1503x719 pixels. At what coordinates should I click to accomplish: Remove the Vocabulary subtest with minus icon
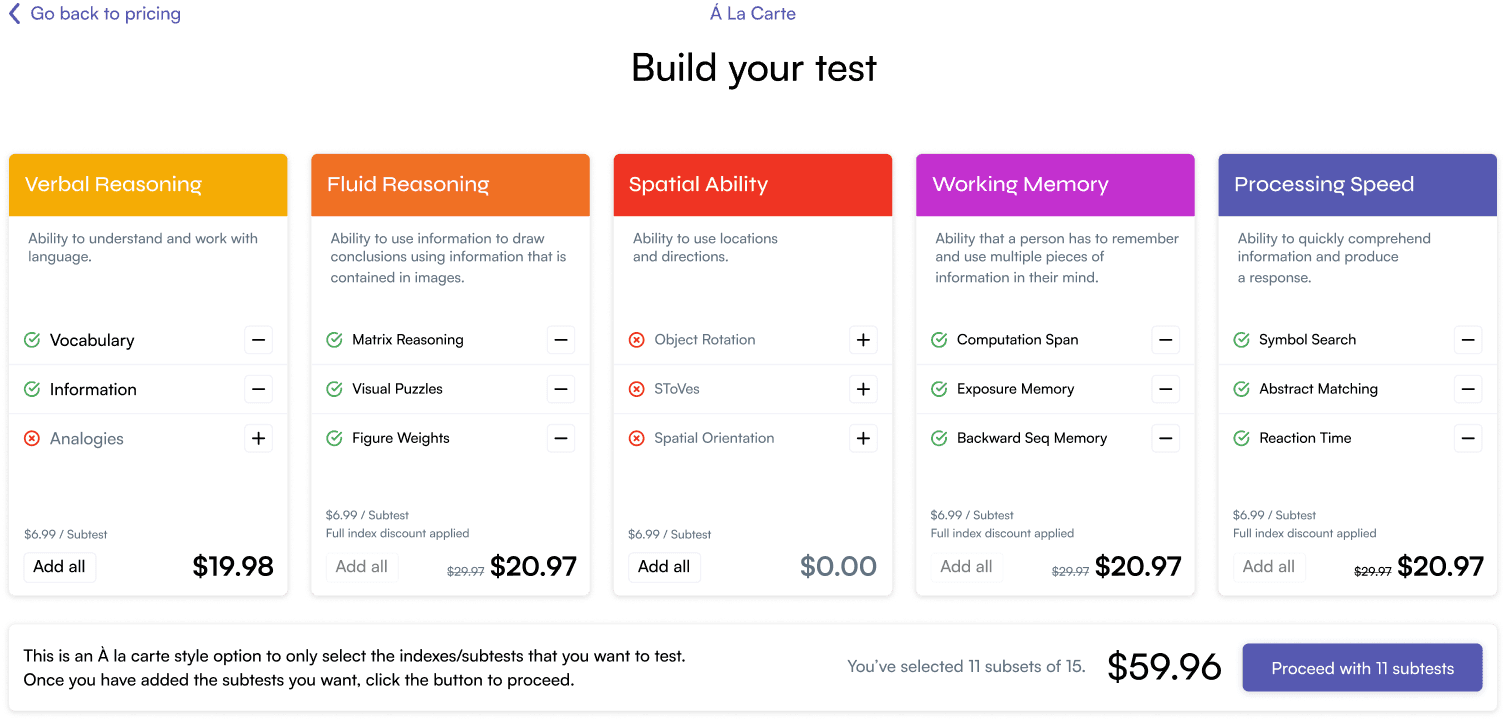258,340
